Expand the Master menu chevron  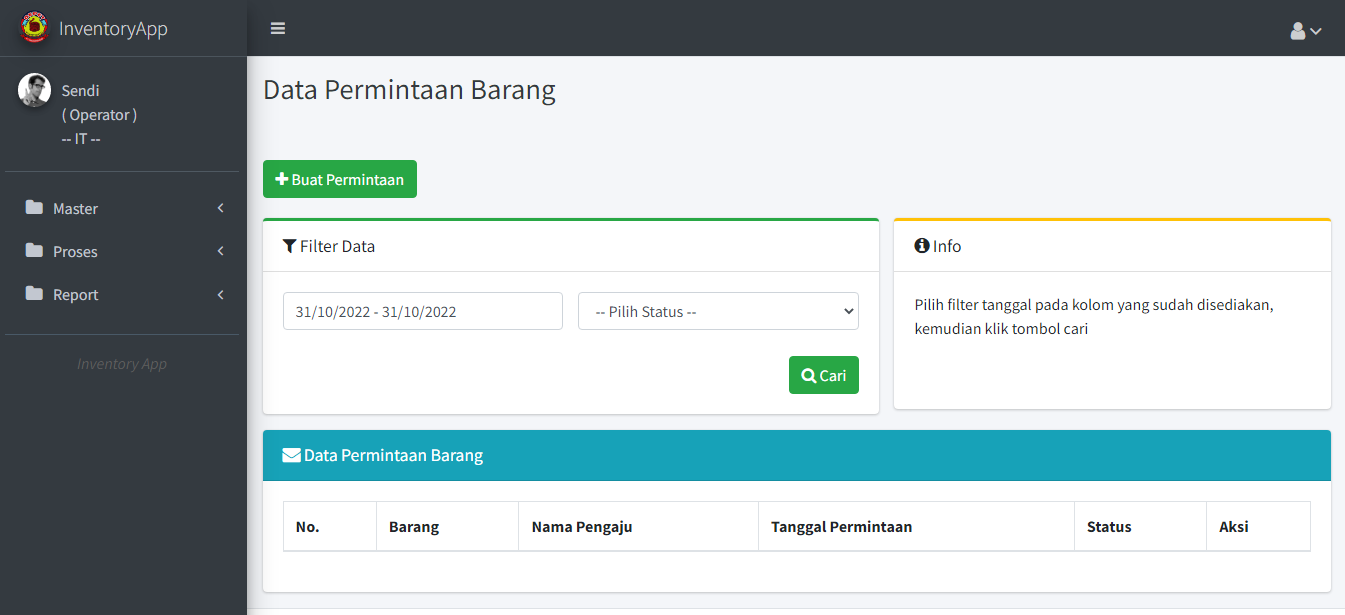pos(220,208)
